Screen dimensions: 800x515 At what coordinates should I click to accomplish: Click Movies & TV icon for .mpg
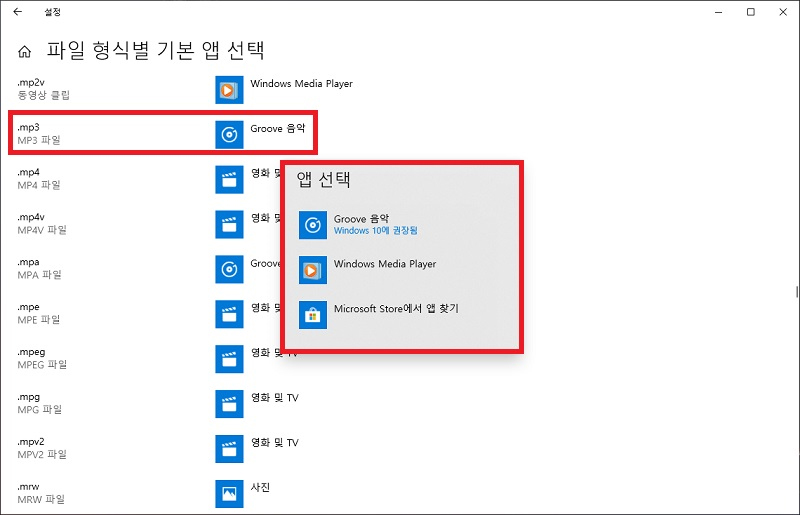[x=229, y=404]
